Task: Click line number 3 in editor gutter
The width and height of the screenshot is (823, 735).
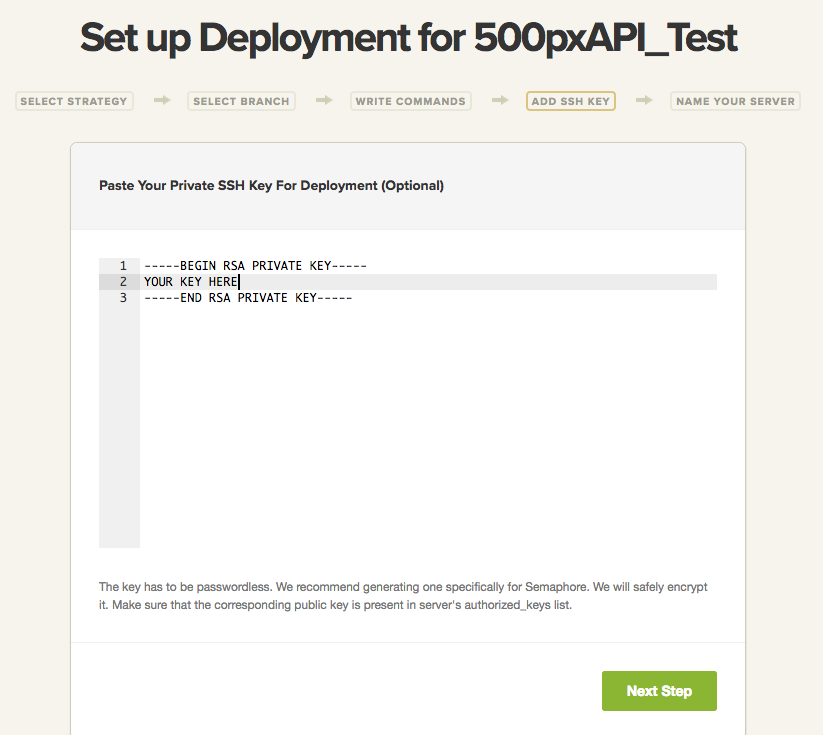Action: 123,298
